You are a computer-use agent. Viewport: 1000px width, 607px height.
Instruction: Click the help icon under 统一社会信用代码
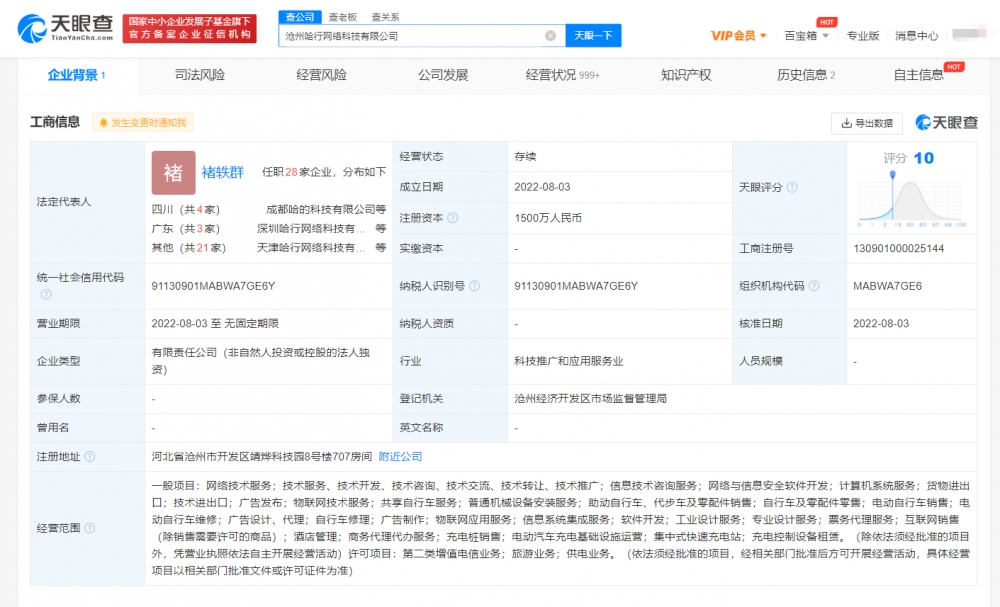(46, 294)
